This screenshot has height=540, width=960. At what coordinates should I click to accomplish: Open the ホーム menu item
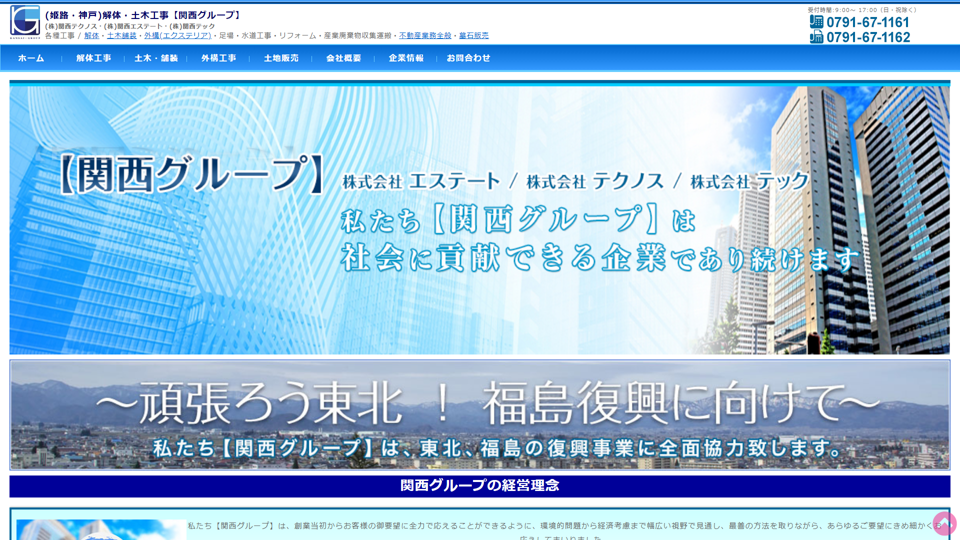click(x=31, y=59)
